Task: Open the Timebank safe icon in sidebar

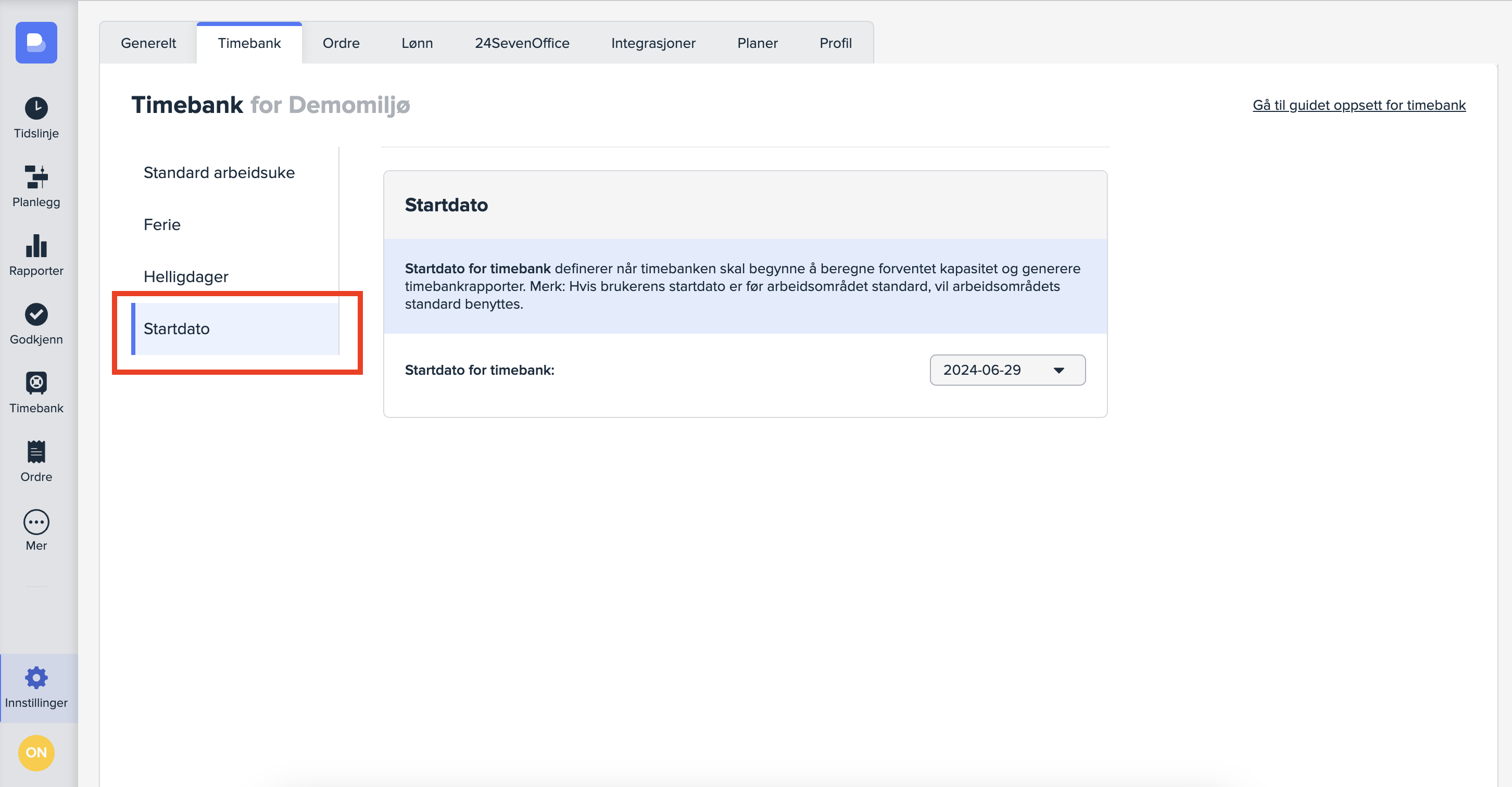Action: pos(36,383)
